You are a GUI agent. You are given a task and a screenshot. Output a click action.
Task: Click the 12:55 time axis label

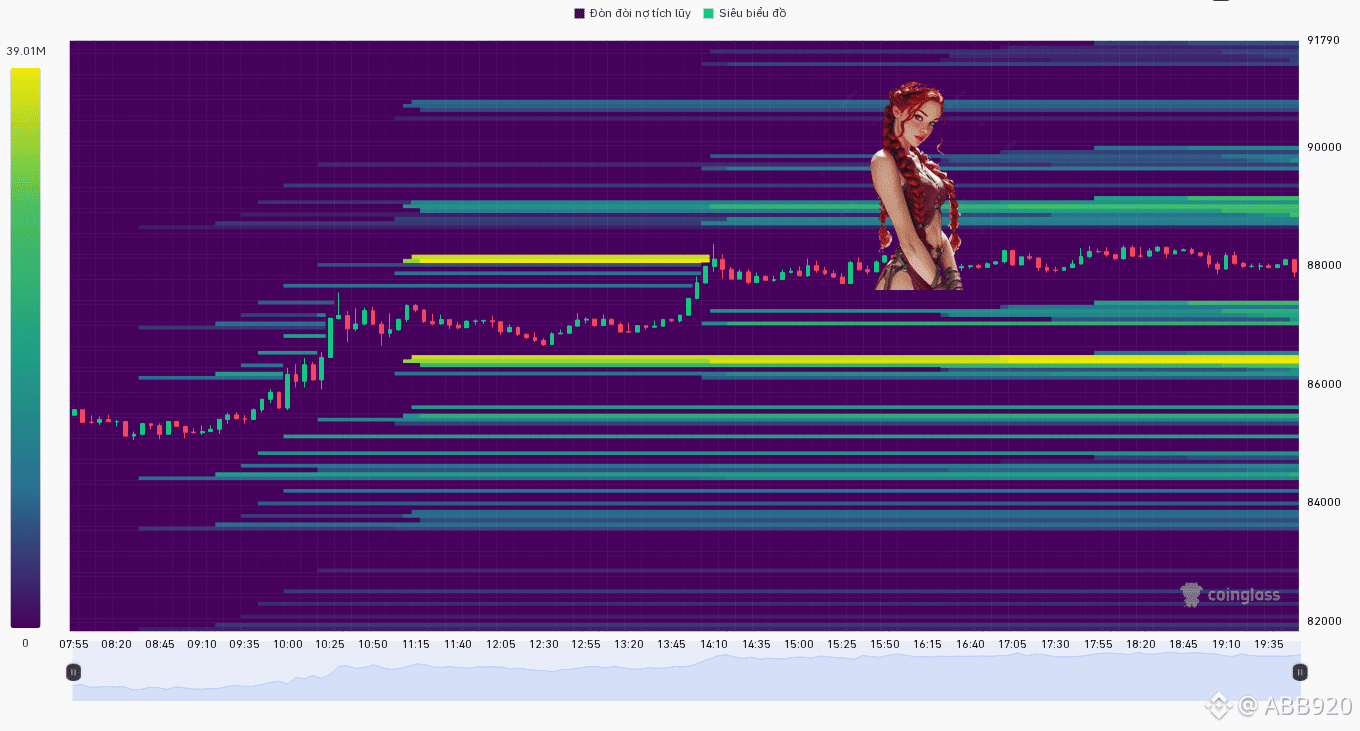(x=586, y=645)
